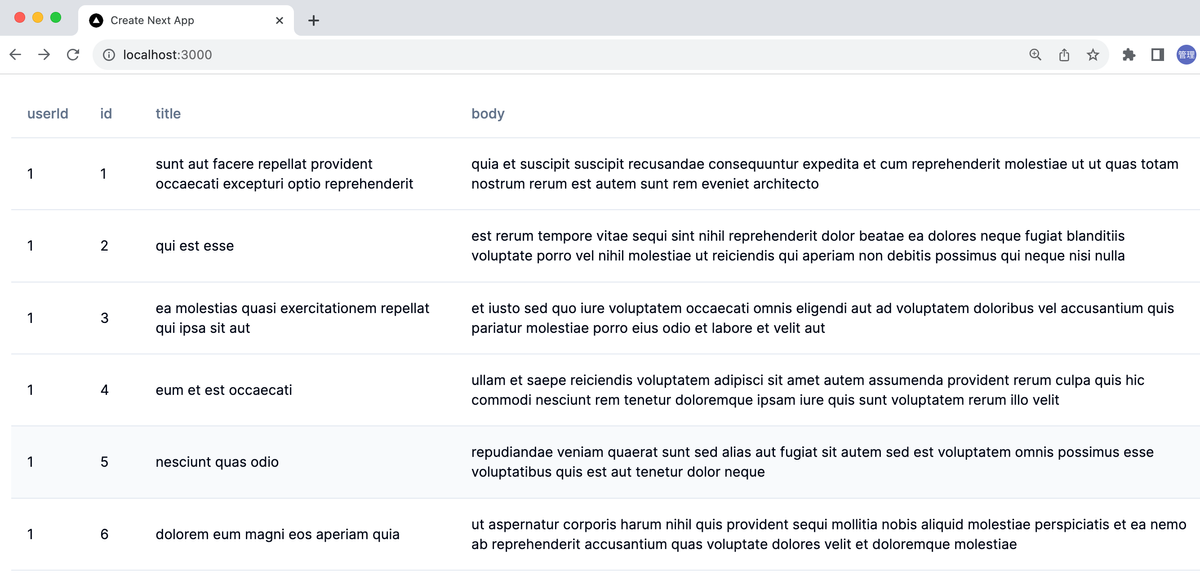1200x583 pixels.
Task: Click the body column header
Action: pos(488,114)
